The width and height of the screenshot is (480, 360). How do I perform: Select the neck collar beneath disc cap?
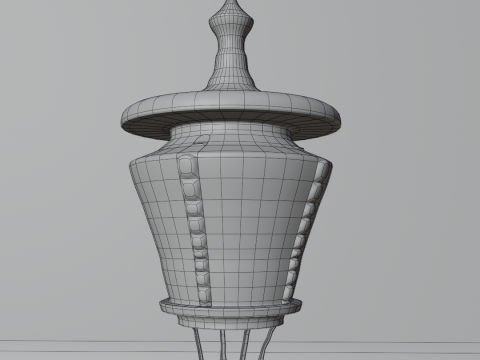click(x=231, y=136)
